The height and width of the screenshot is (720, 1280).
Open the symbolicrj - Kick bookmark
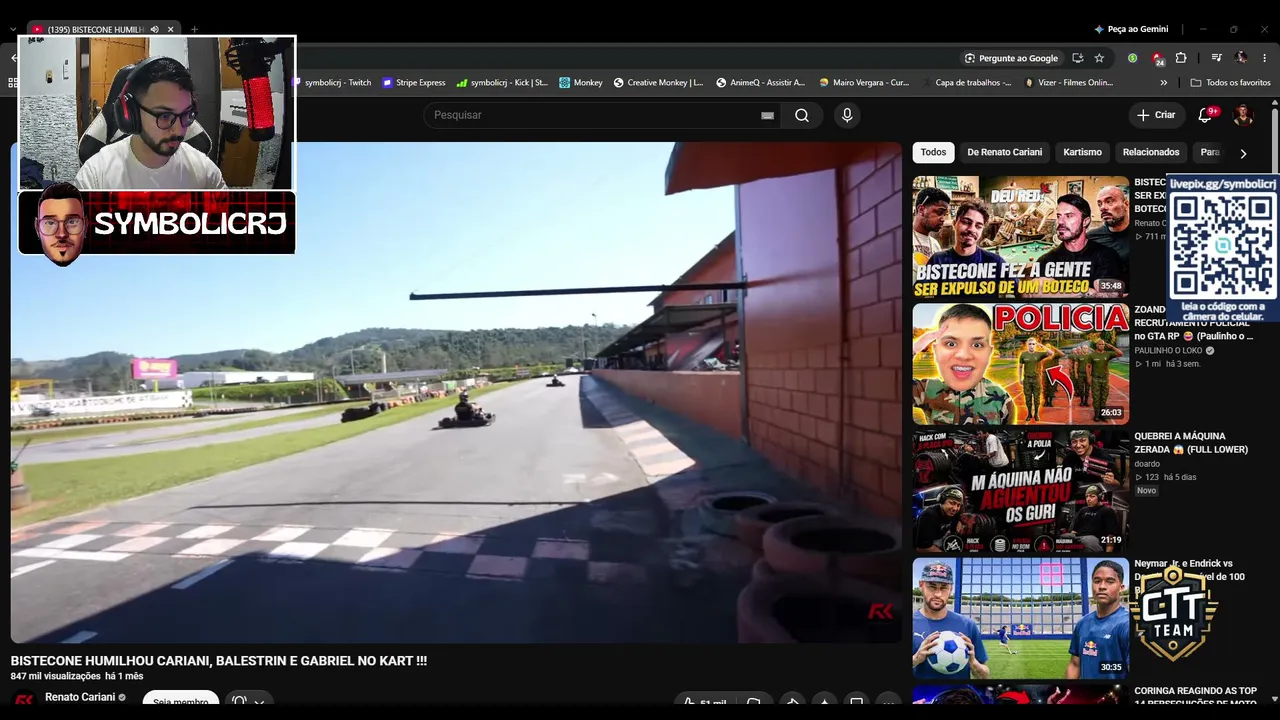point(502,83)
